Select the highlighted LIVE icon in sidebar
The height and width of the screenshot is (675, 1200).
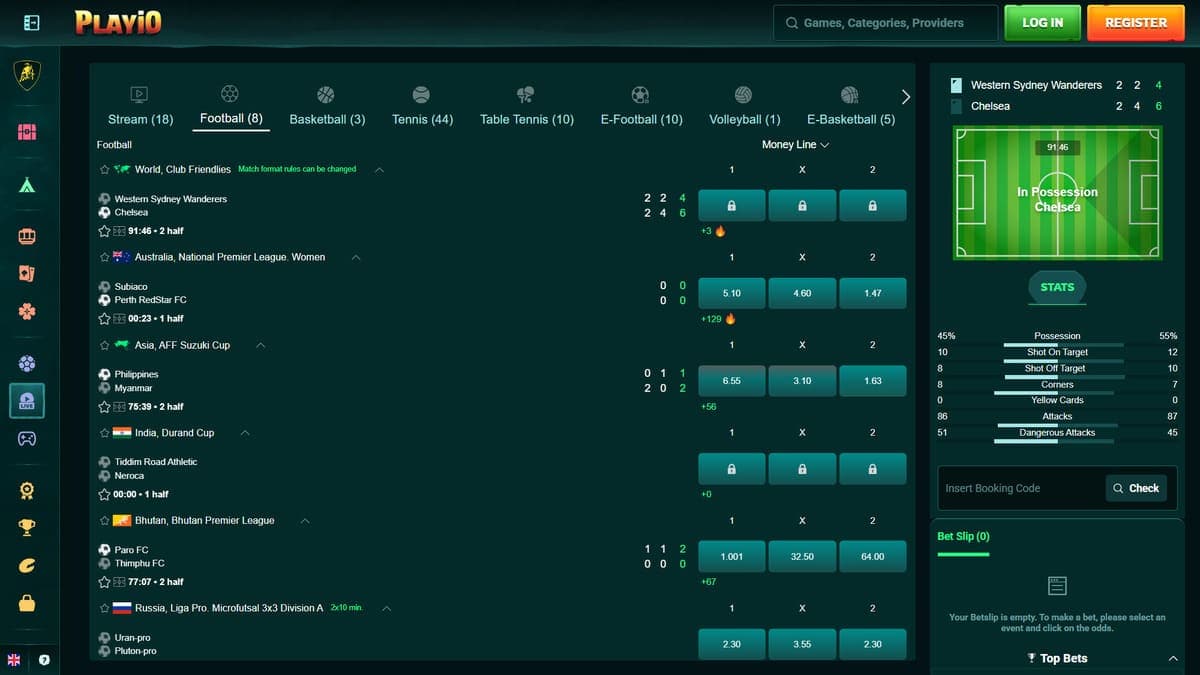[27, 400]
